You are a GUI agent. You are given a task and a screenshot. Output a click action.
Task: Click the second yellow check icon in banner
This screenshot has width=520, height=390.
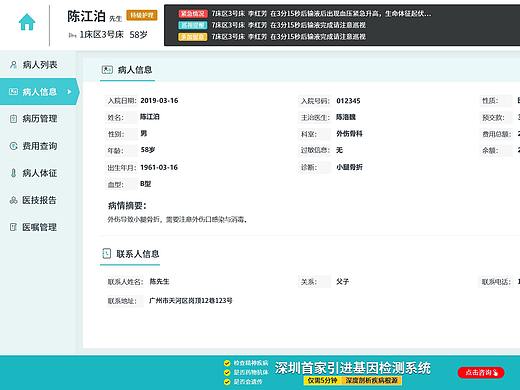(227, 372)
